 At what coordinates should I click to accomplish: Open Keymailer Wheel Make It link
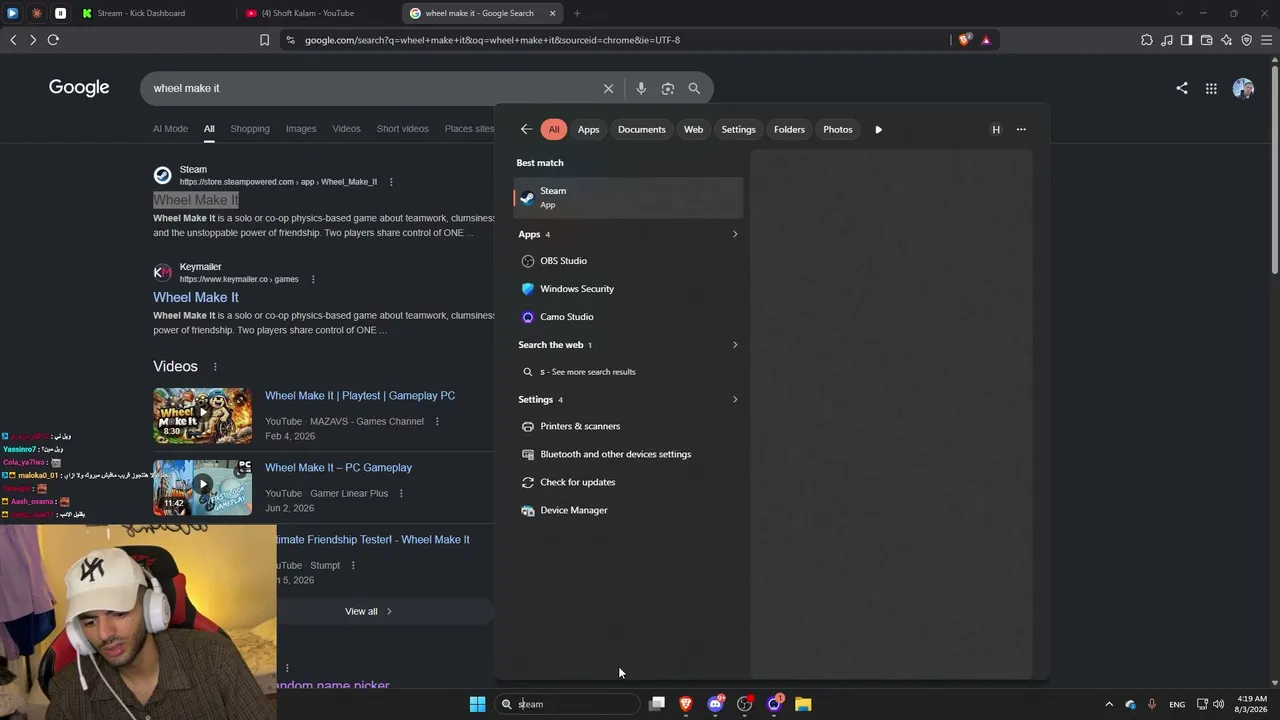(x=196, y=297)
